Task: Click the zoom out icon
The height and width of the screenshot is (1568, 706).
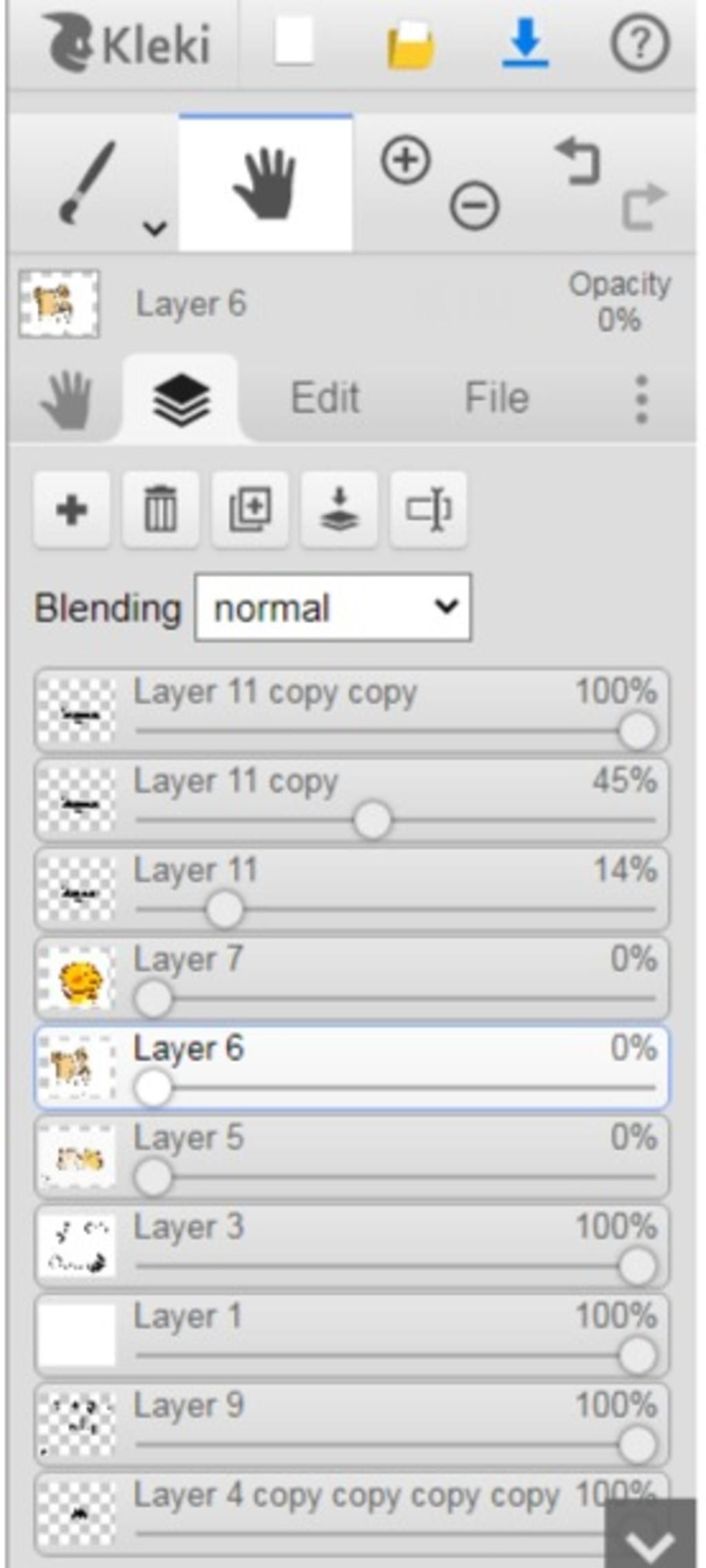Action: pyautogui.click(x=474, y=205)
